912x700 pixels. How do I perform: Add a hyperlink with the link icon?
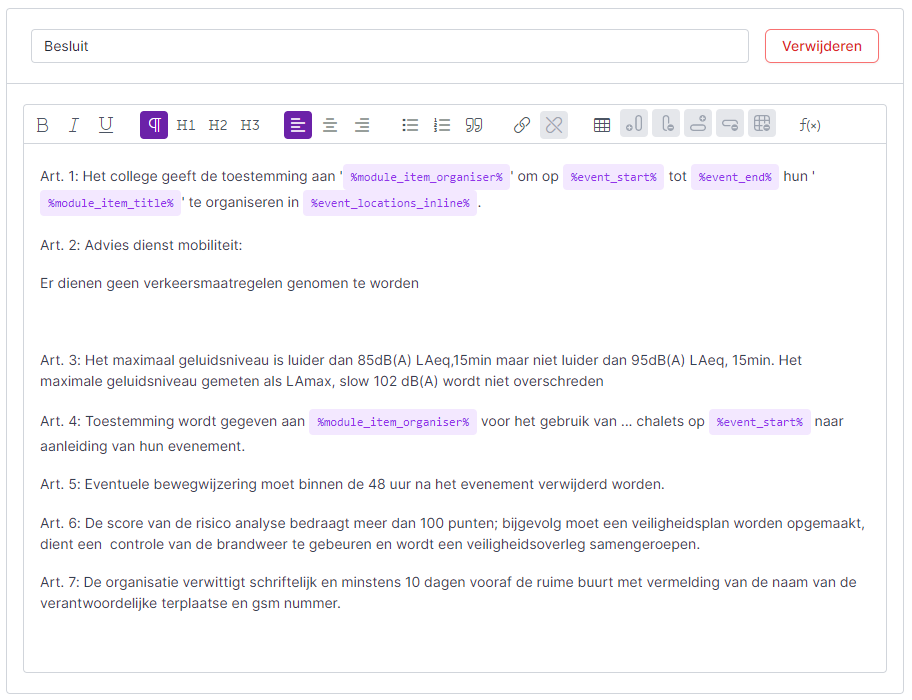522,125
